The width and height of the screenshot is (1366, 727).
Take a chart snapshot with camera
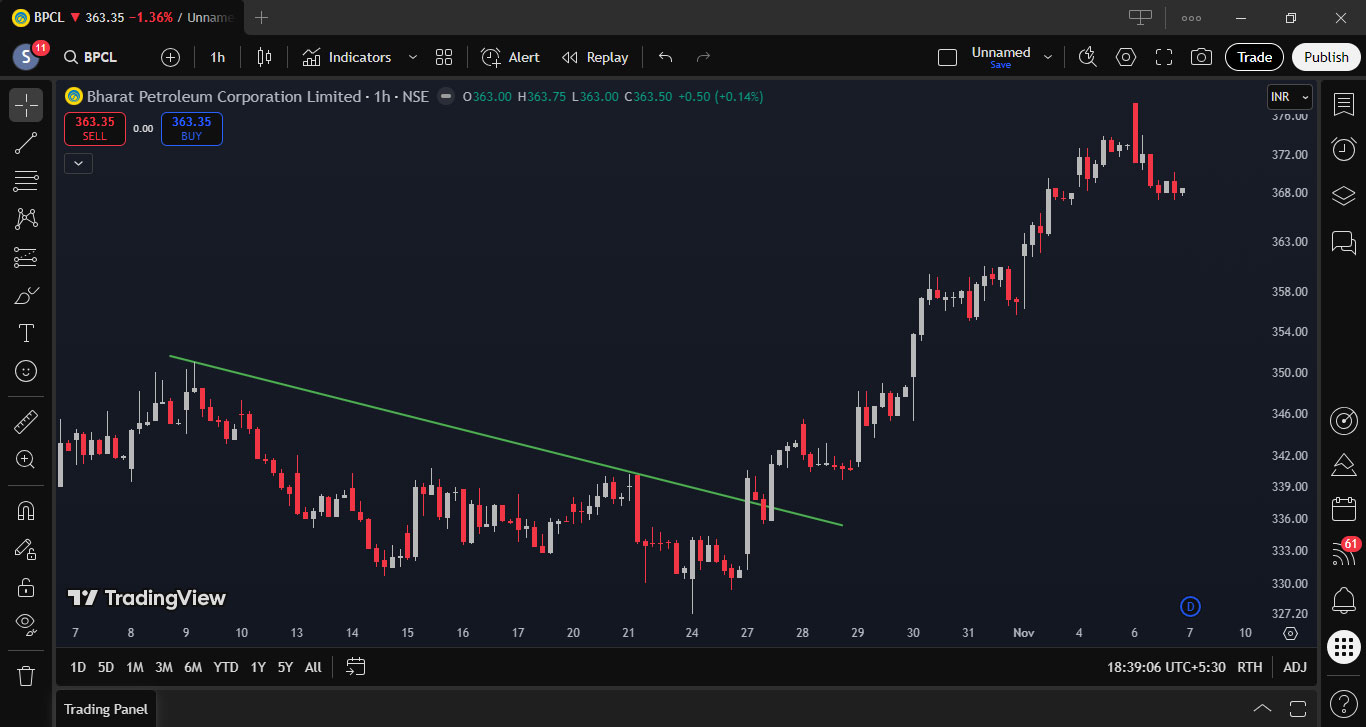tap(1202, 57)
